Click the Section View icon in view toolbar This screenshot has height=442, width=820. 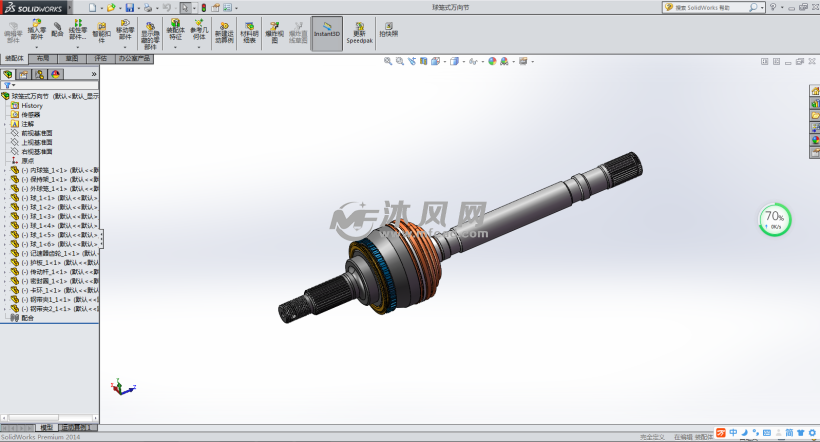coord(424,61)
